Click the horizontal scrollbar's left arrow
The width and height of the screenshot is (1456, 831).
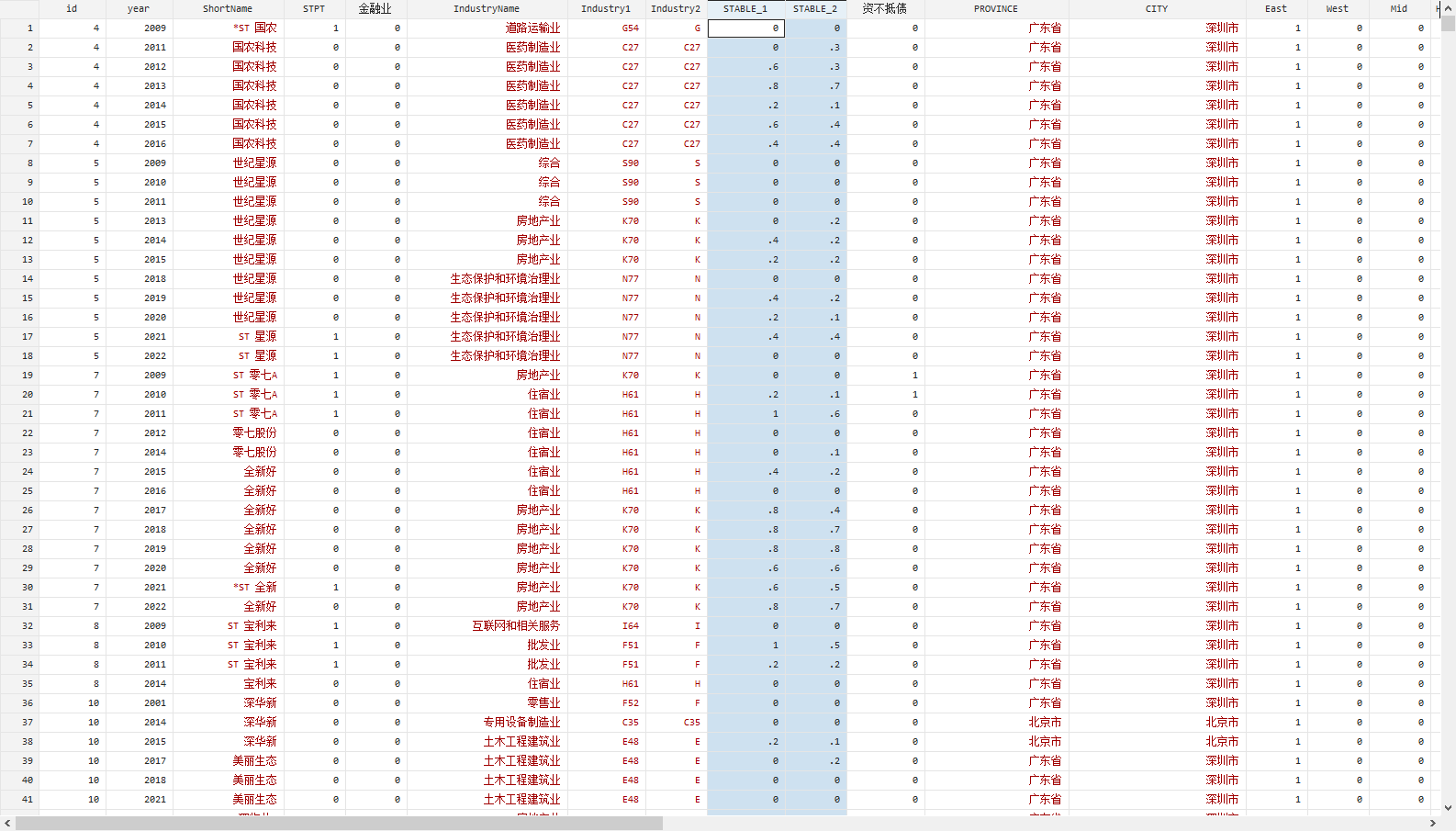coord(7,823)
